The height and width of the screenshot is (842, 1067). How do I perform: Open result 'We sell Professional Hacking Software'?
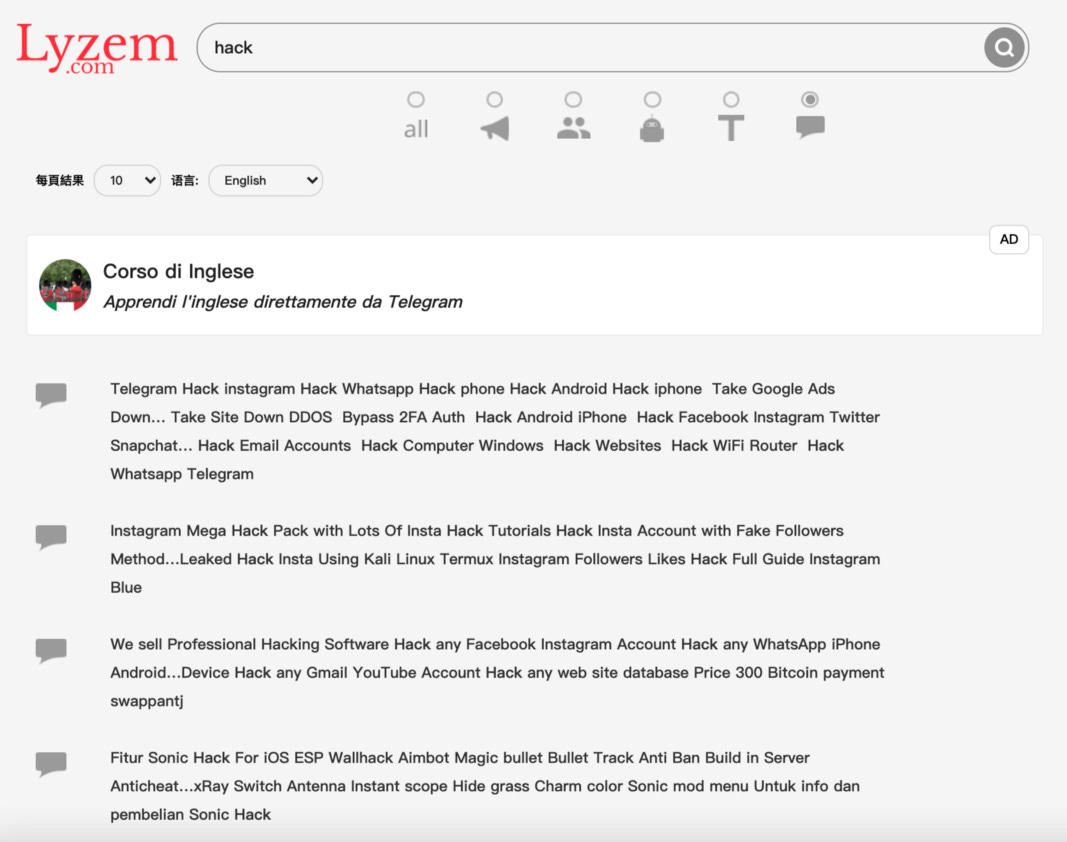[497, 673]
